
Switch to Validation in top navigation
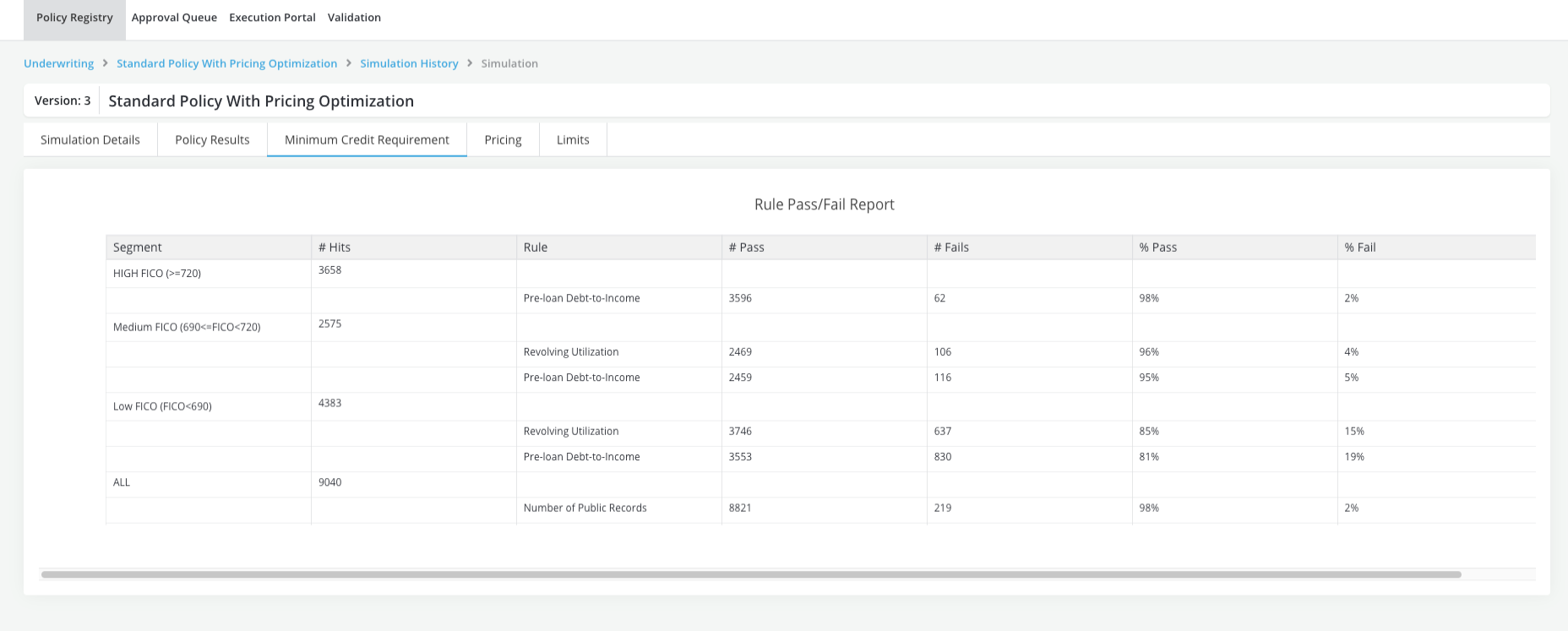point(354,18)
